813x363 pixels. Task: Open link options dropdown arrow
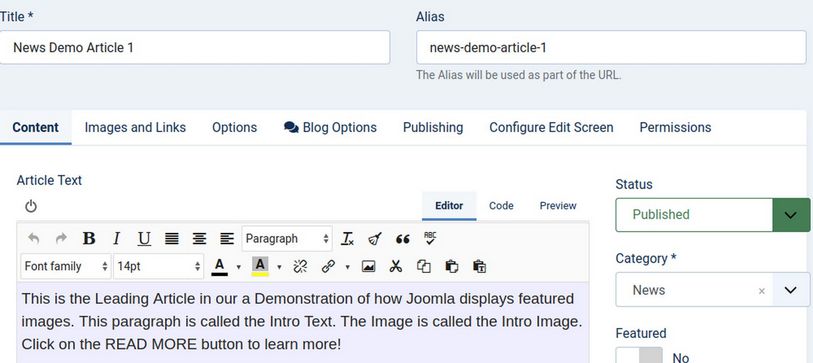coord(347,267)
